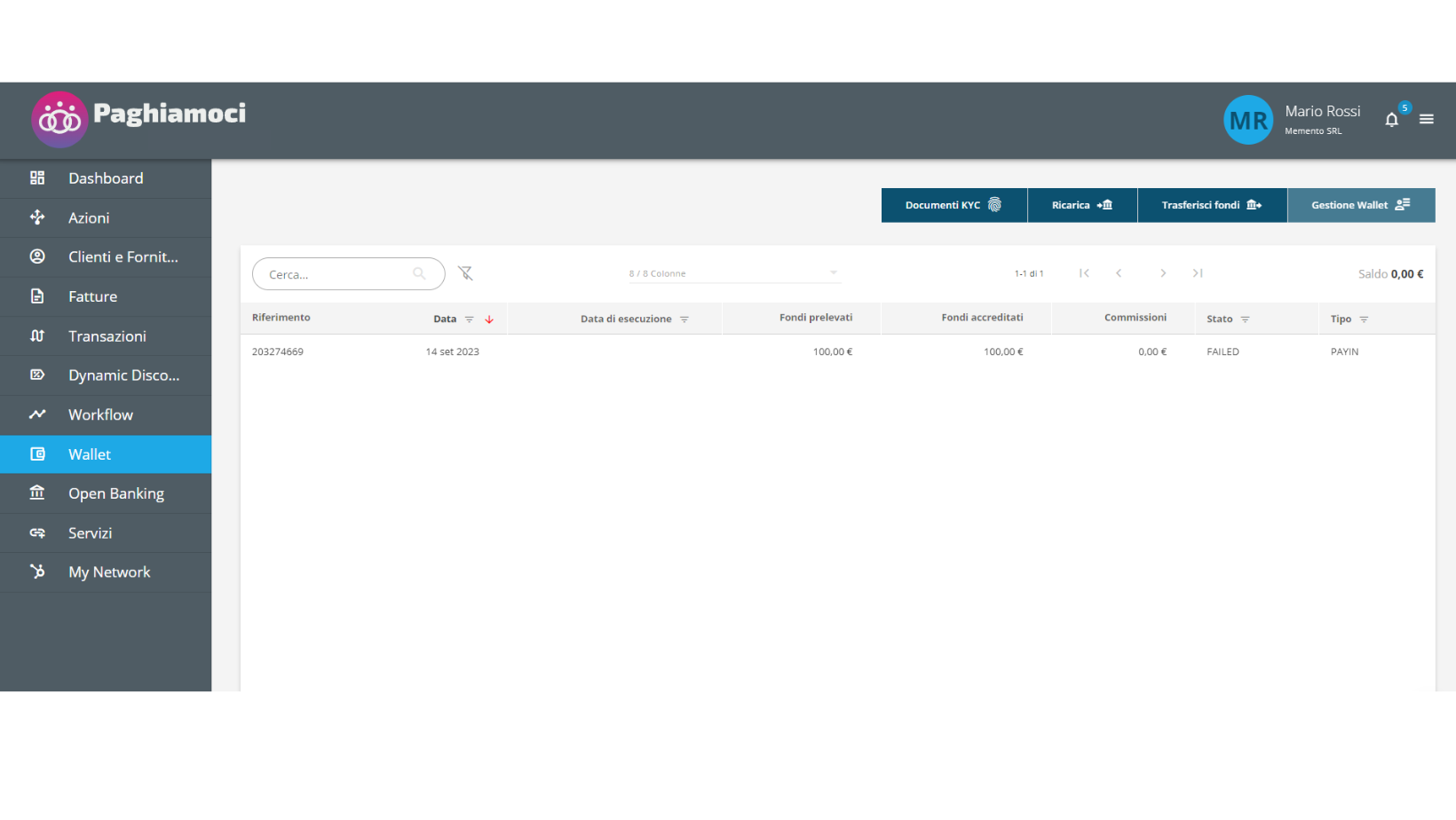Viewport: 1456px width, 820px height.
Task: Go to the next page of results
Action: [x=1162, y=273]
